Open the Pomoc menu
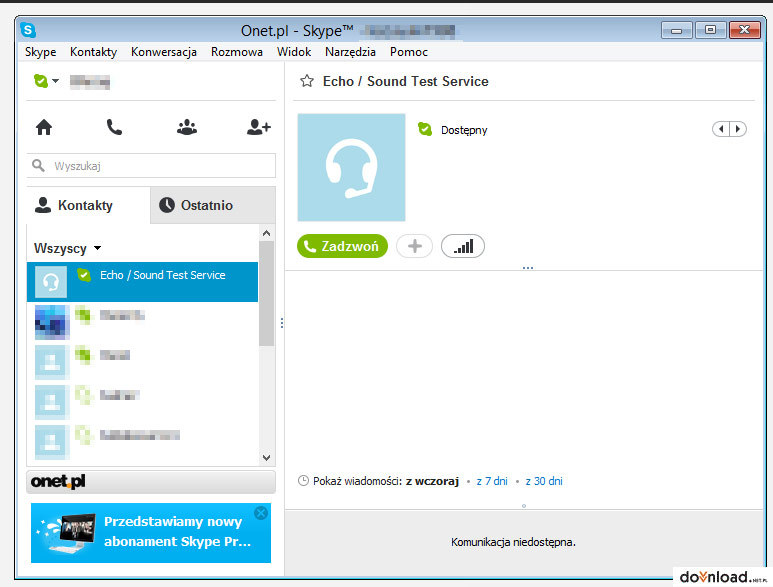The height and width of the screenshot is (587, 773). click(409, 52)
